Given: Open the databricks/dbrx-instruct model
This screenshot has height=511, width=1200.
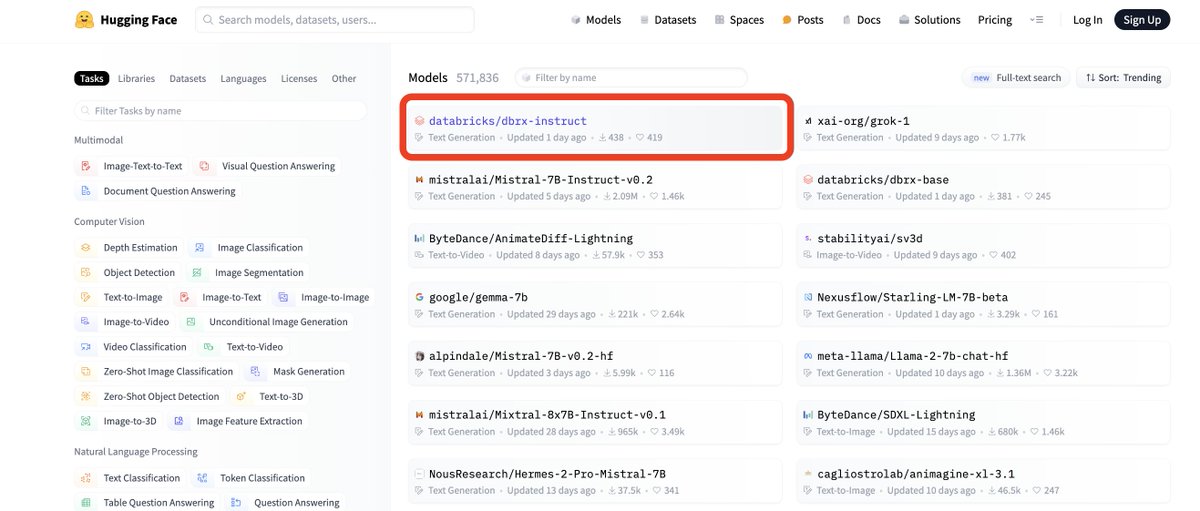Looking at the screenshot, I should 595,128.
